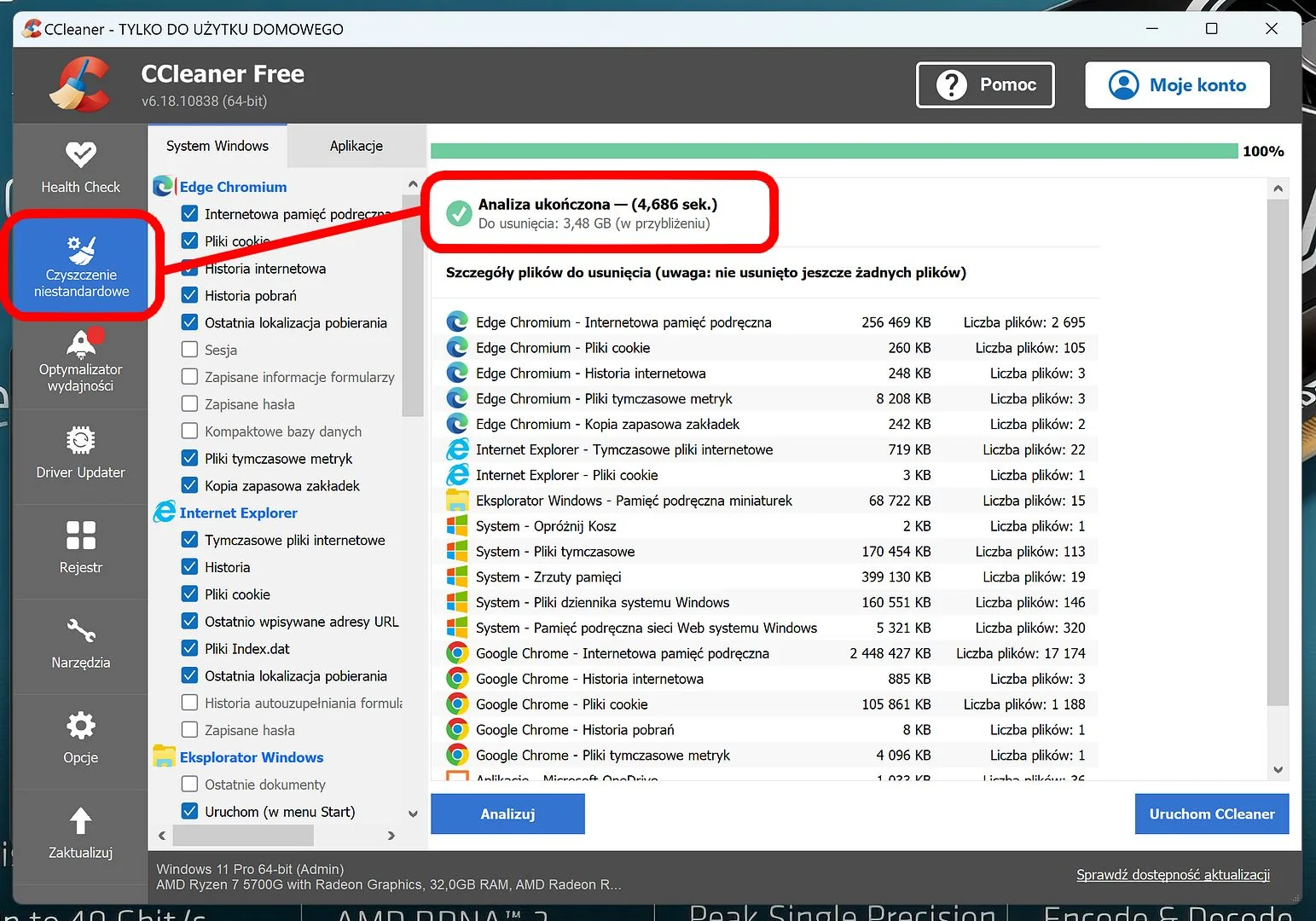Click IE icon on Tymczasowe pliki internetowe row
Viewport: 1316px width, 921px height.
[457, 449]
